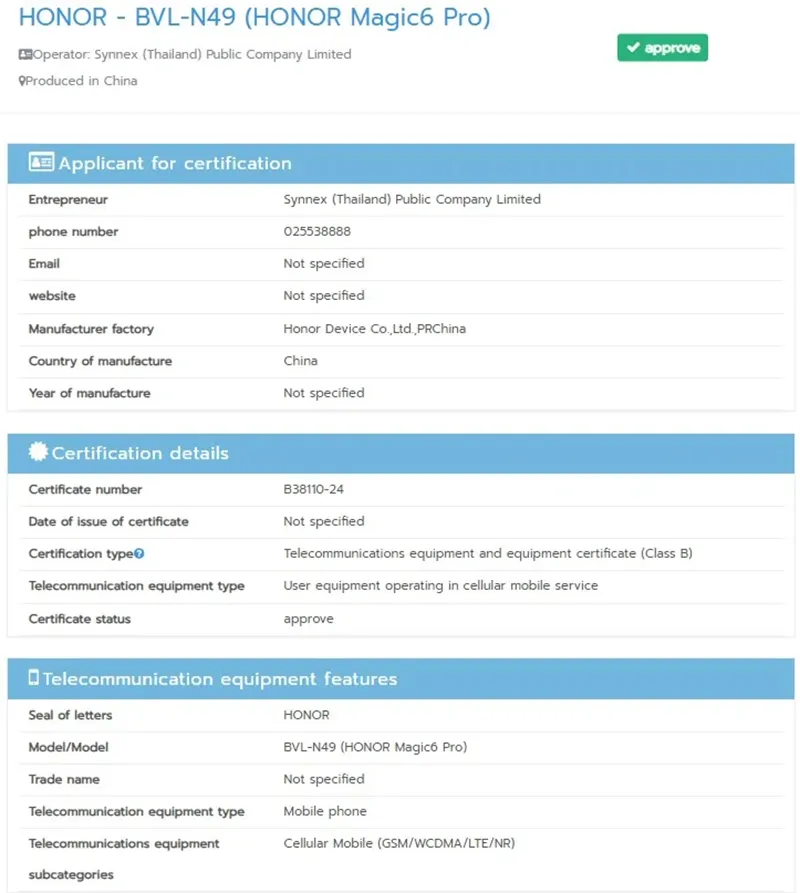Image resolution: width=800 pixels, height=893 pixels.
Task: Click certificate number B38110-24
Action: (314, 489)
